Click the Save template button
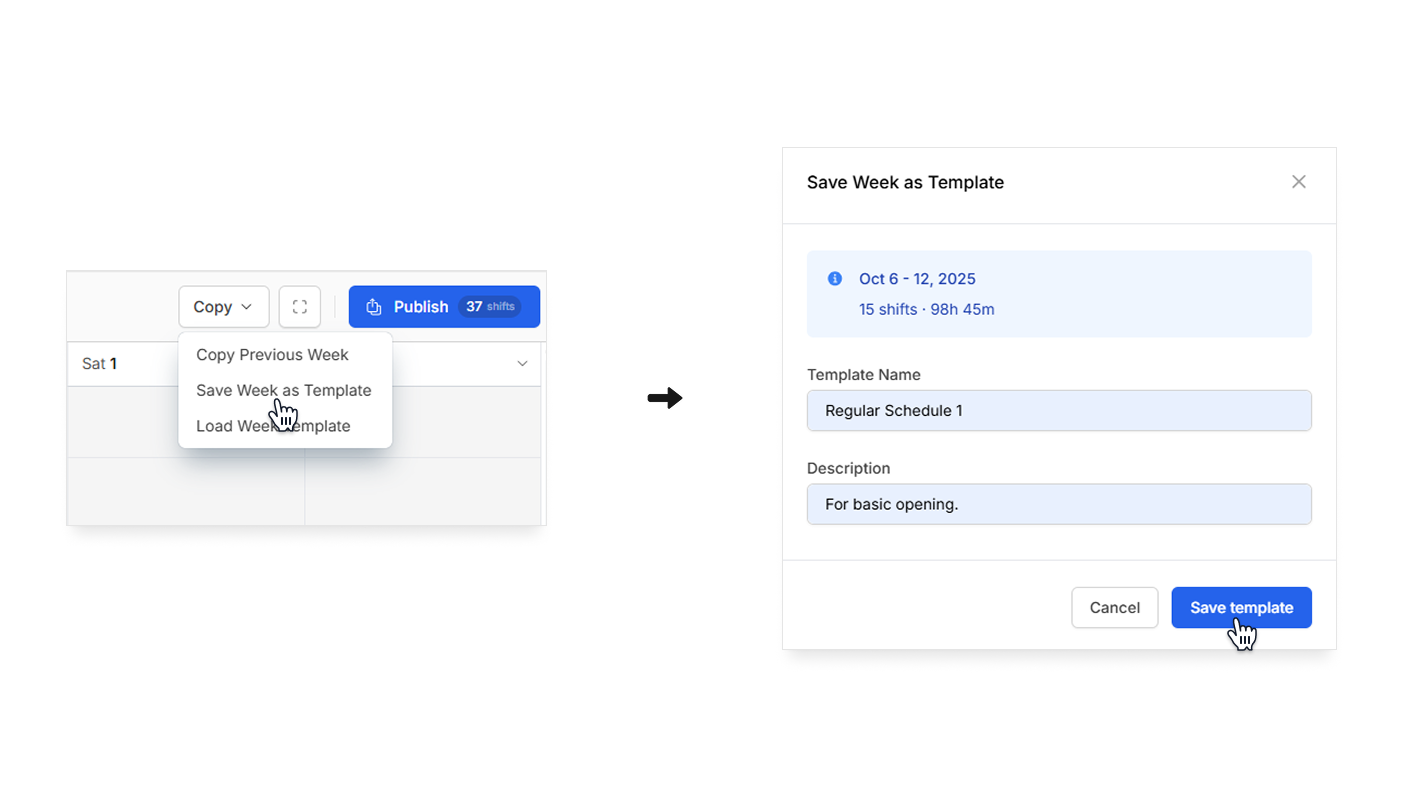Image resolution: width=1403 pixels, height=800 pixels. pos(1241,608)
